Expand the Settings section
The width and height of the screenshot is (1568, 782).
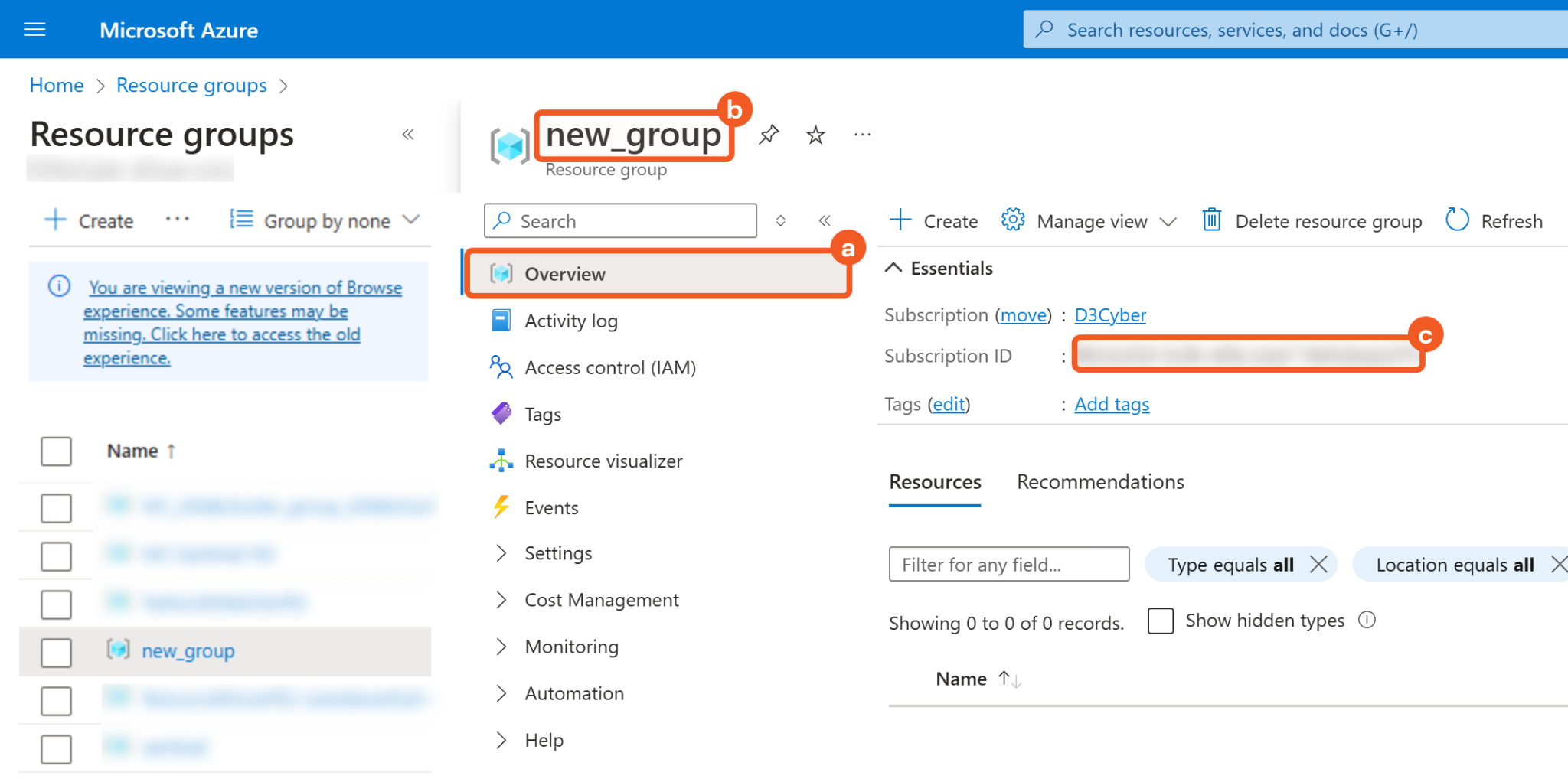(557, 553)
